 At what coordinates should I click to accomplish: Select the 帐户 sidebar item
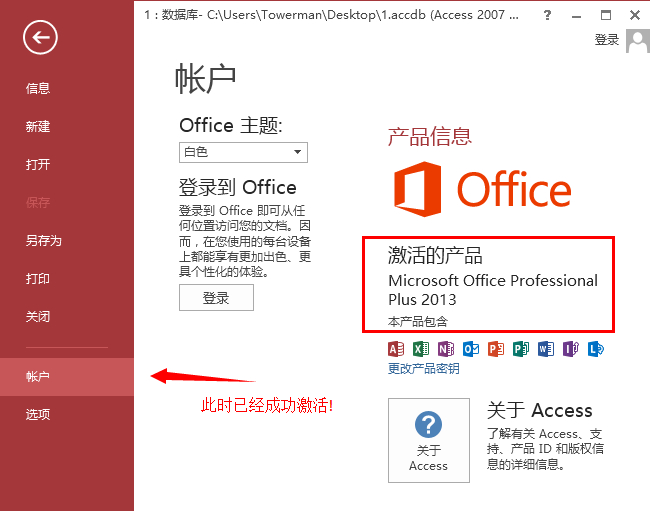coord(67,377)
